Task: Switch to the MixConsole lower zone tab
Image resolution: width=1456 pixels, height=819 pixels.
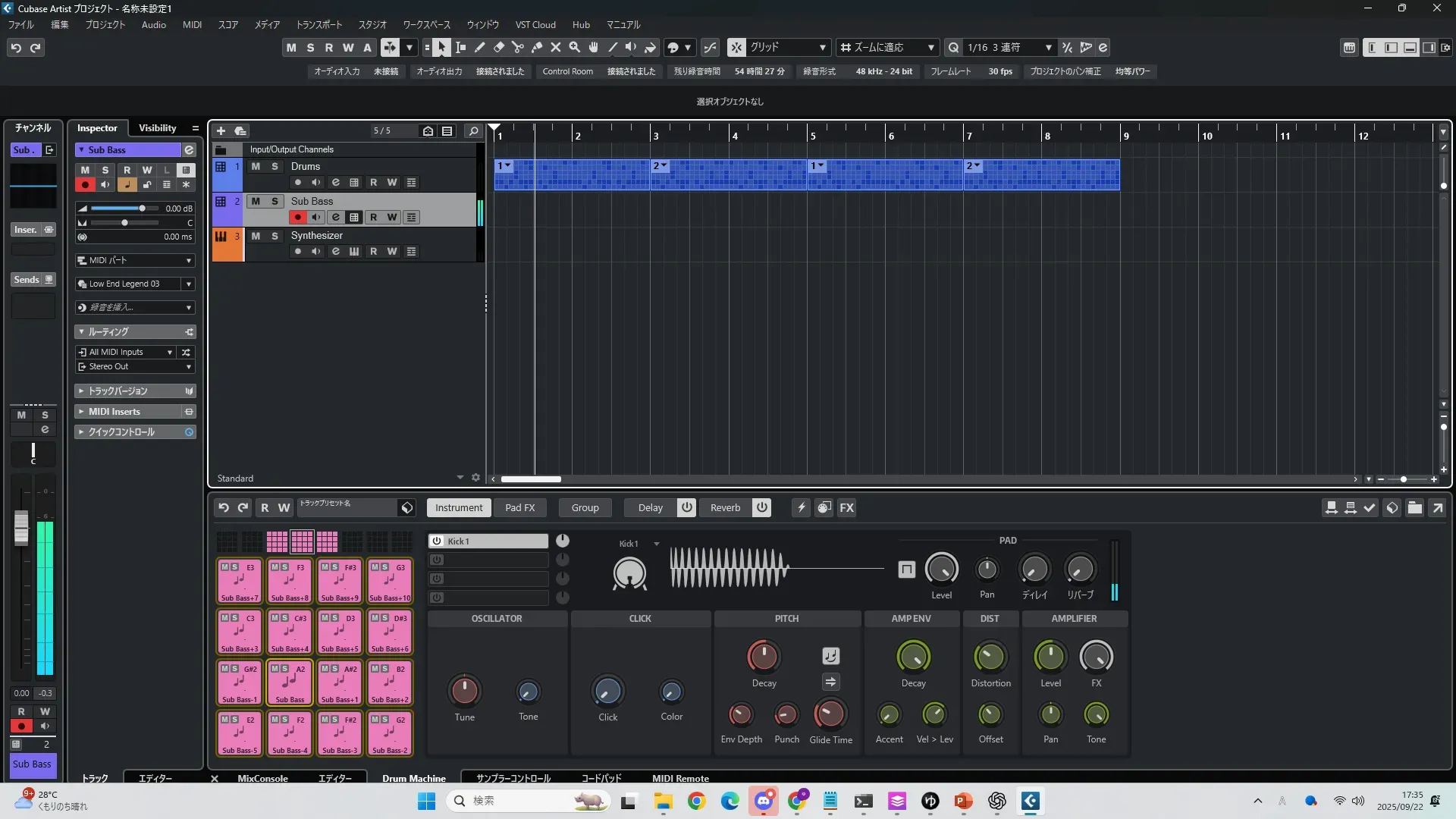Action: coord(262,779)
